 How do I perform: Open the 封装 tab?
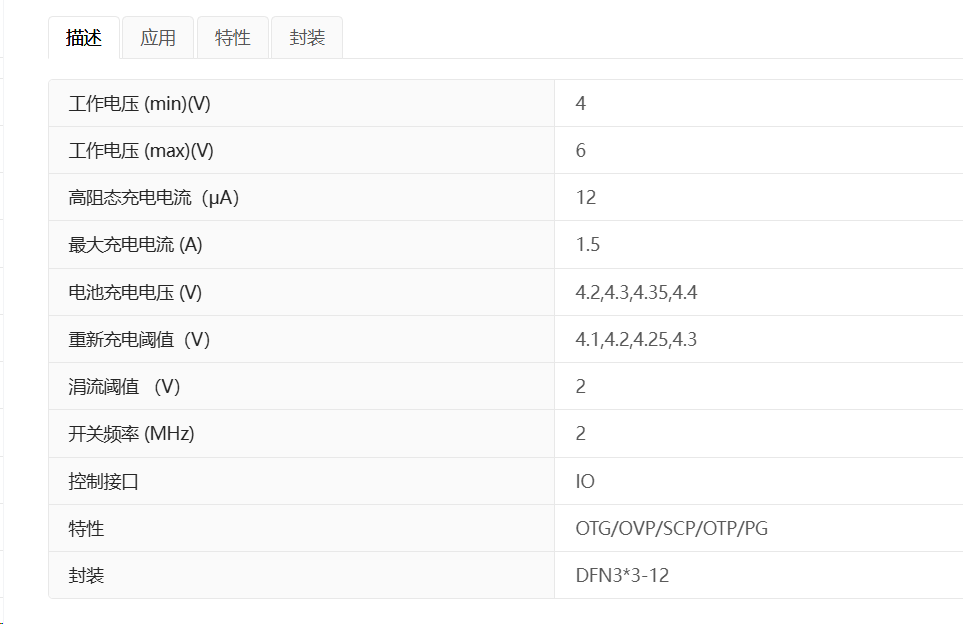click(x=307, y=37)
